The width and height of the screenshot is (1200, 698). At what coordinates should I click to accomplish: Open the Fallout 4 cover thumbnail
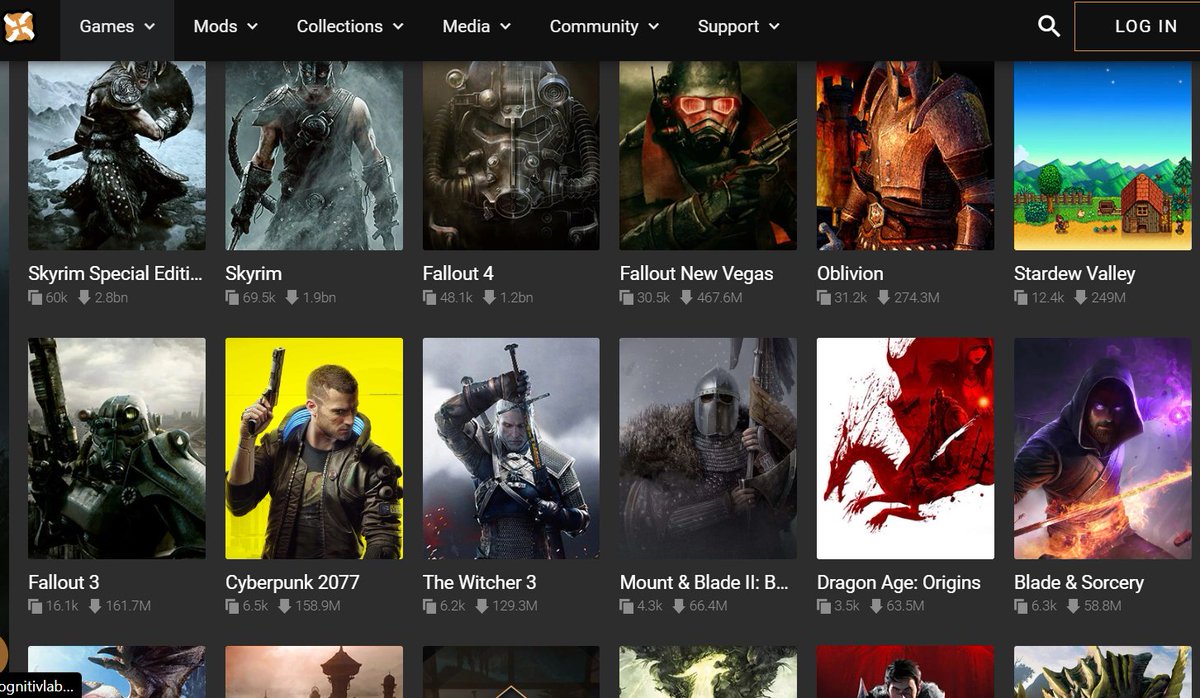(511, 155)
